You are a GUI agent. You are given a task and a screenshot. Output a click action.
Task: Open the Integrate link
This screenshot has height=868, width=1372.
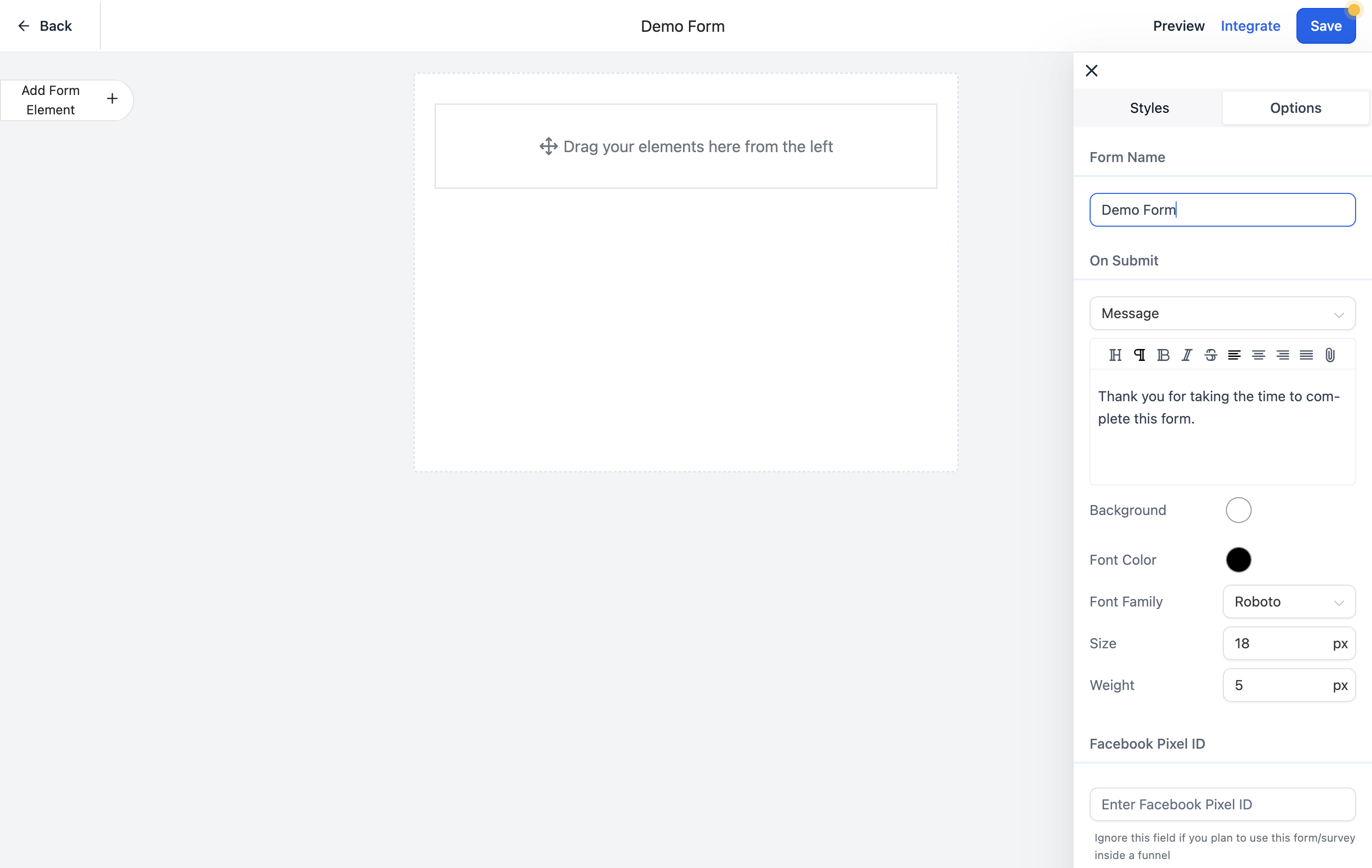[1250, 26]
